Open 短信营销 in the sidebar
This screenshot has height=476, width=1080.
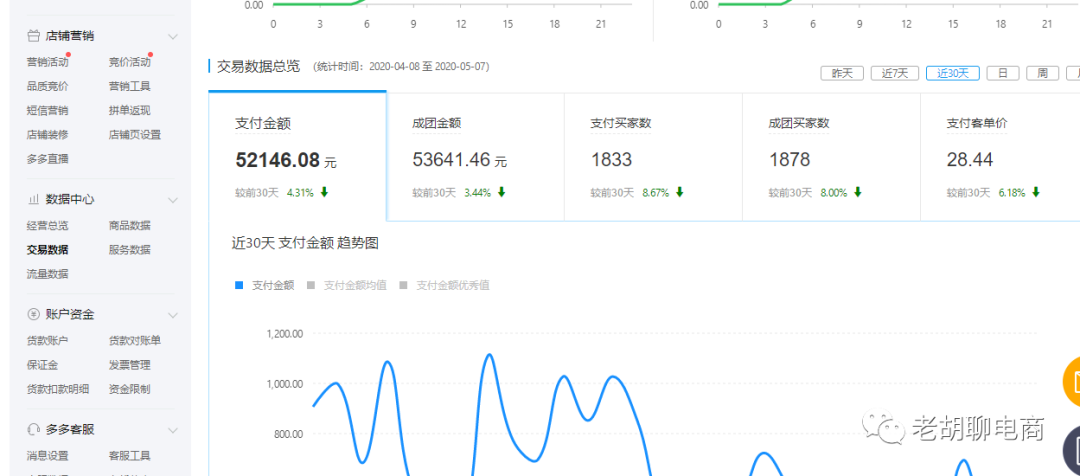click(48, 110)
